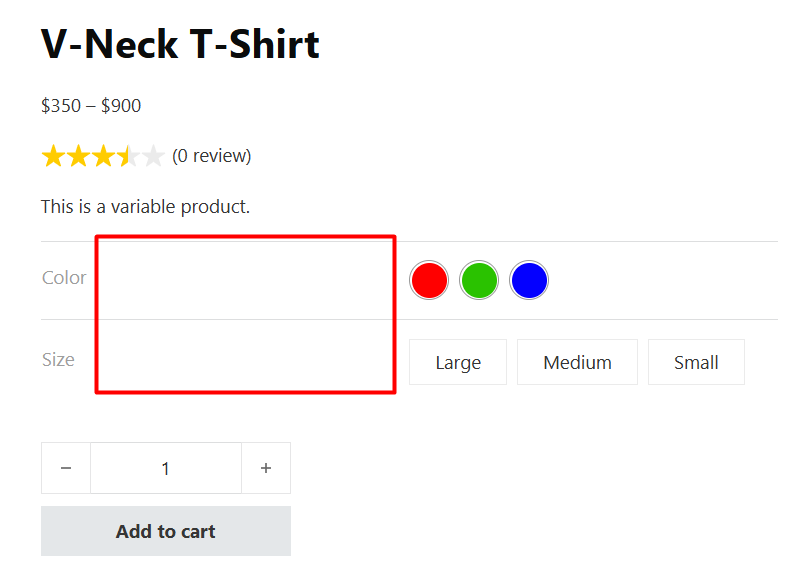Click the Size attribute label
Image resolution: width=797 pixels, height=584 pixels.
tap(58, 359)
